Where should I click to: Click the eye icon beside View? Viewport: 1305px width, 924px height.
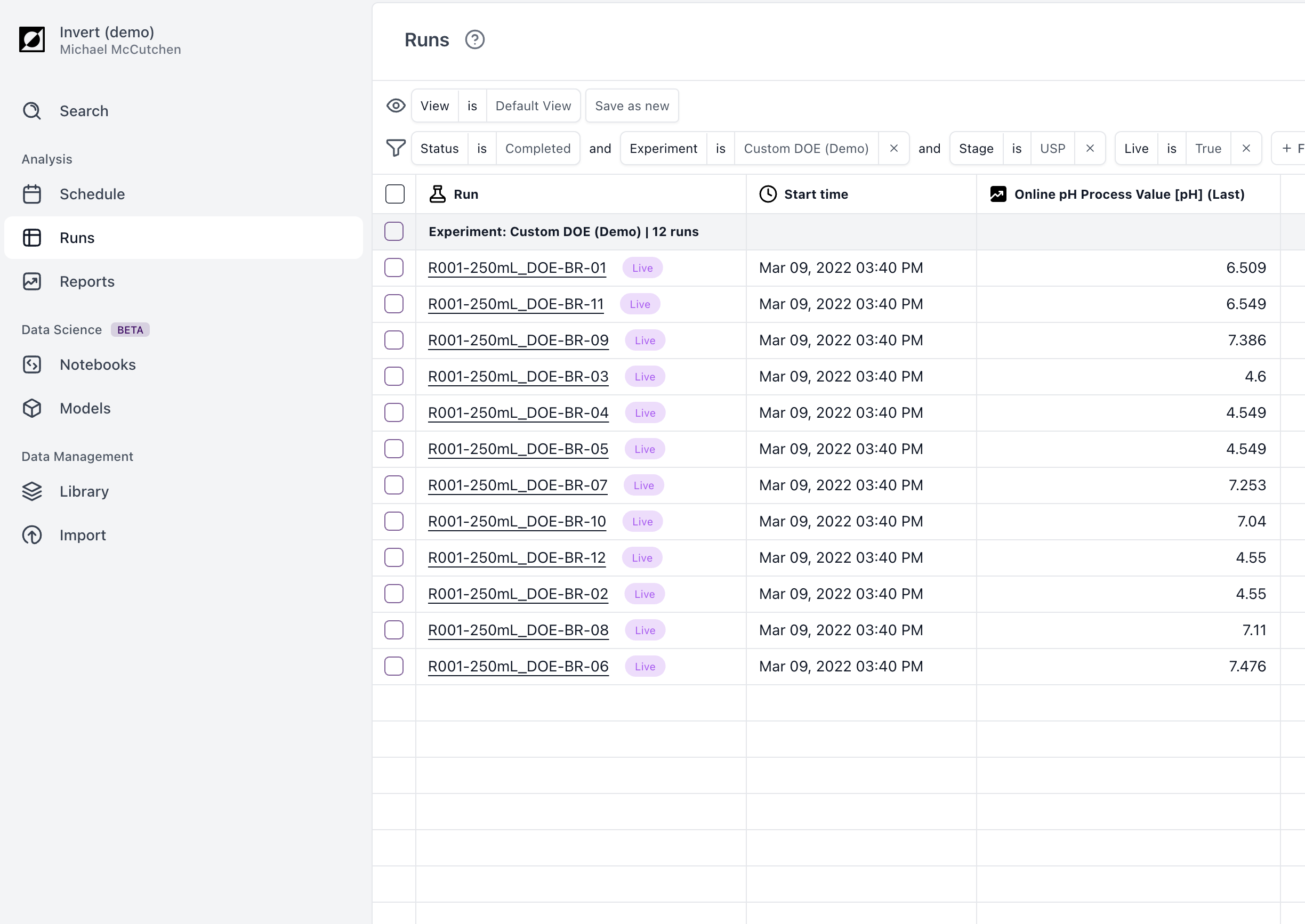396,106
